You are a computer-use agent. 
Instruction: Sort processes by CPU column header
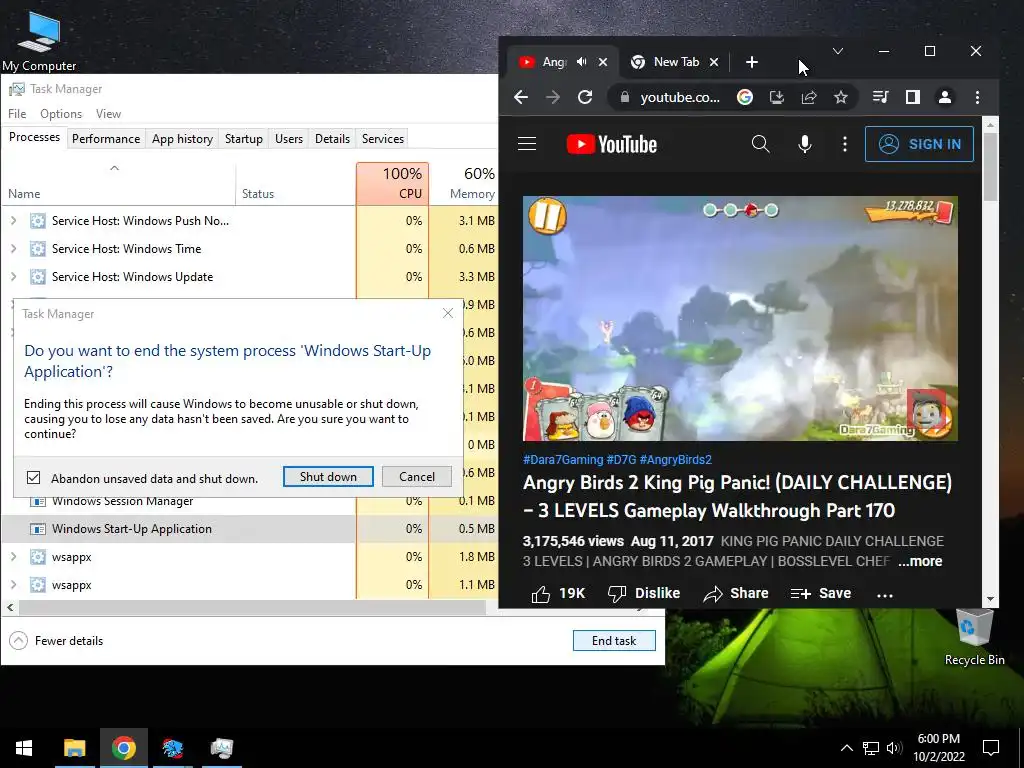point(392,183)
